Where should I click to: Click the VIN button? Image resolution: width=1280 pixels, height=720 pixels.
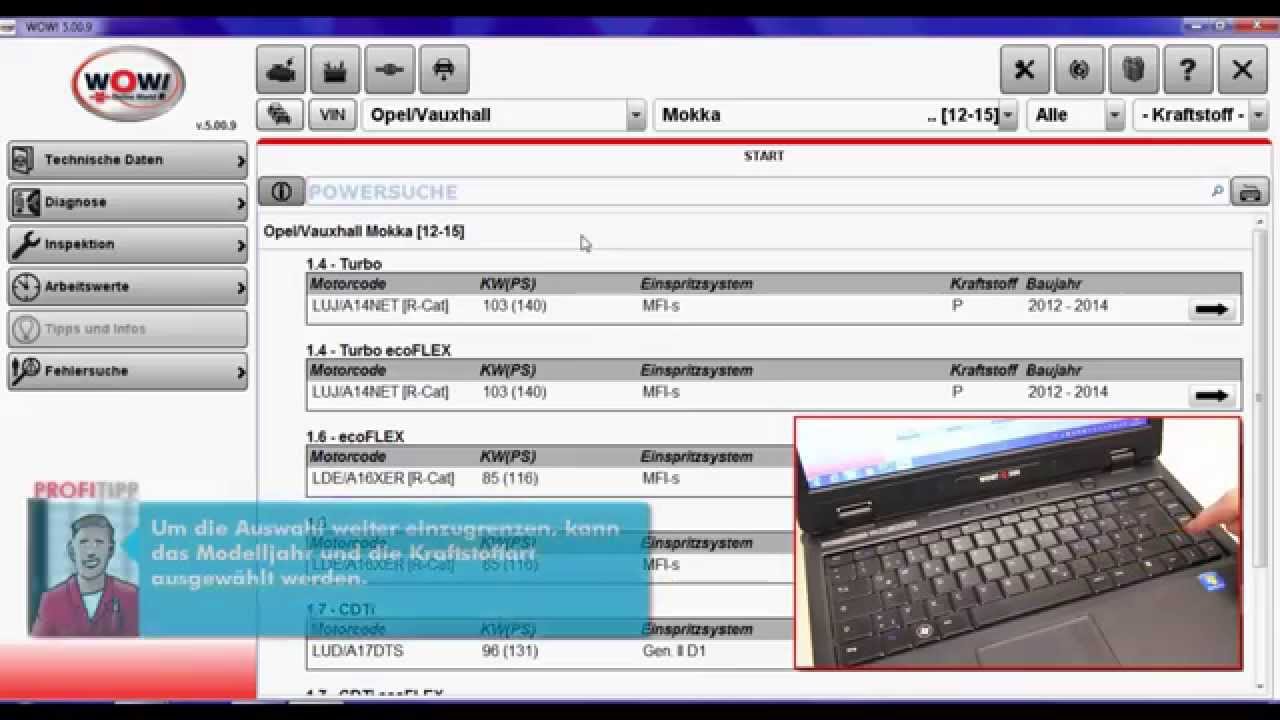click(x=332, y=115)
